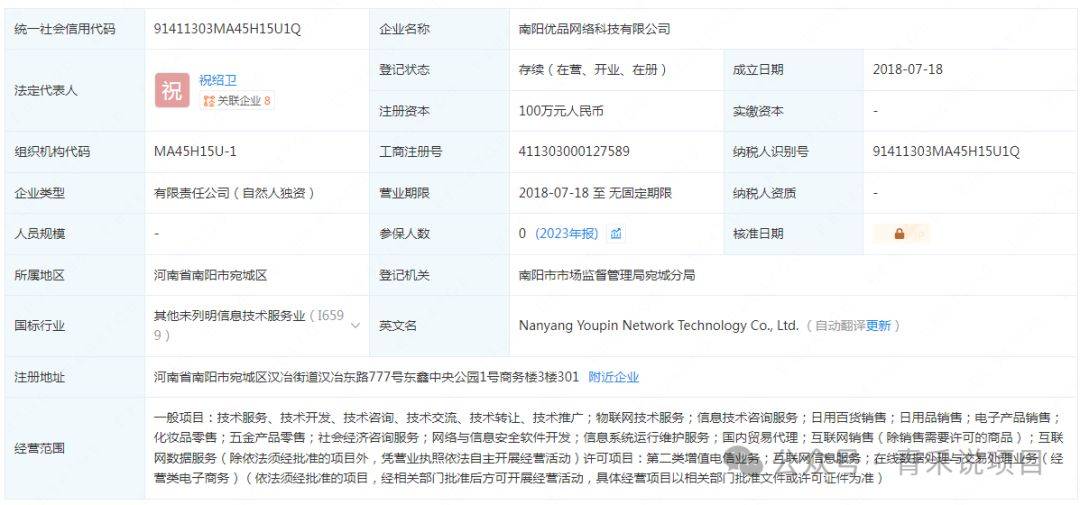Click the lock icon for 核准日期
This screenshot has width=1080, height=505.
(899, 234)
